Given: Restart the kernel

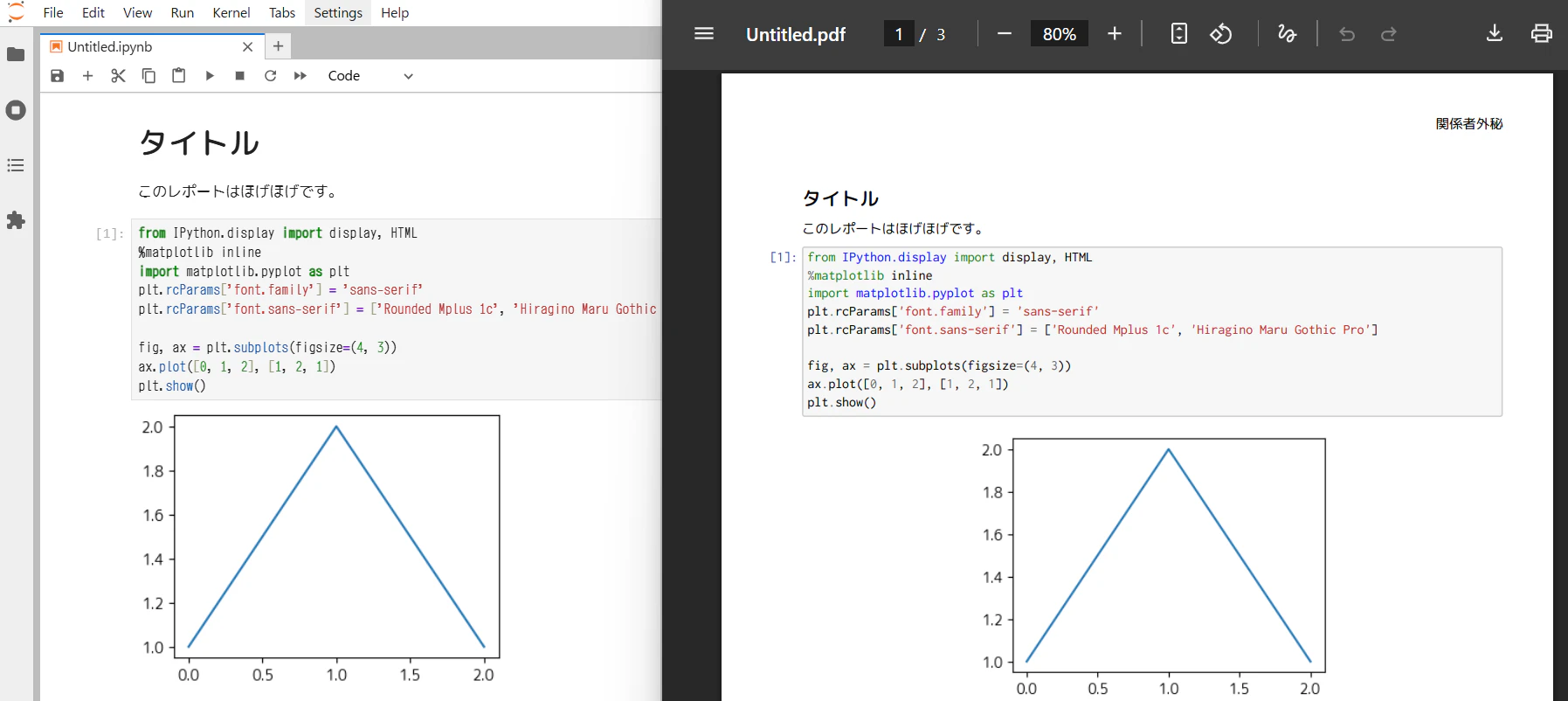Looking at the screenshot, I should click(271, 76).
